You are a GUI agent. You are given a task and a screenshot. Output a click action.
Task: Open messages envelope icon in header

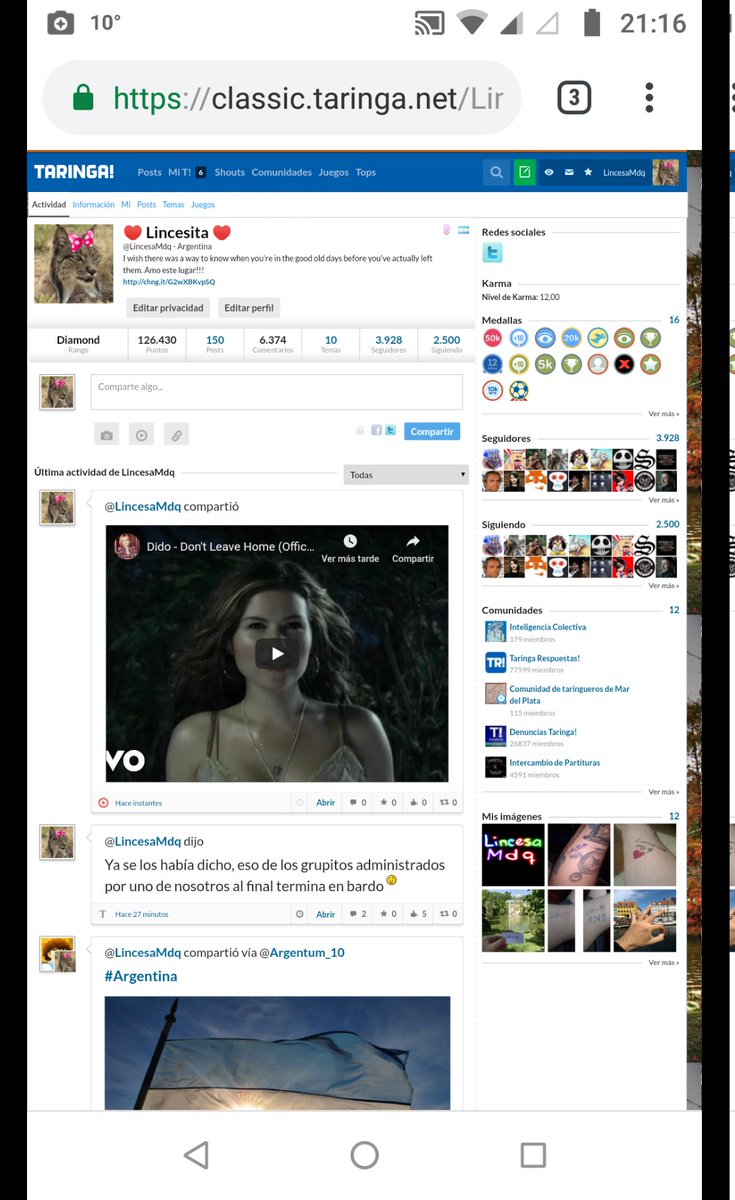point(568,172)
